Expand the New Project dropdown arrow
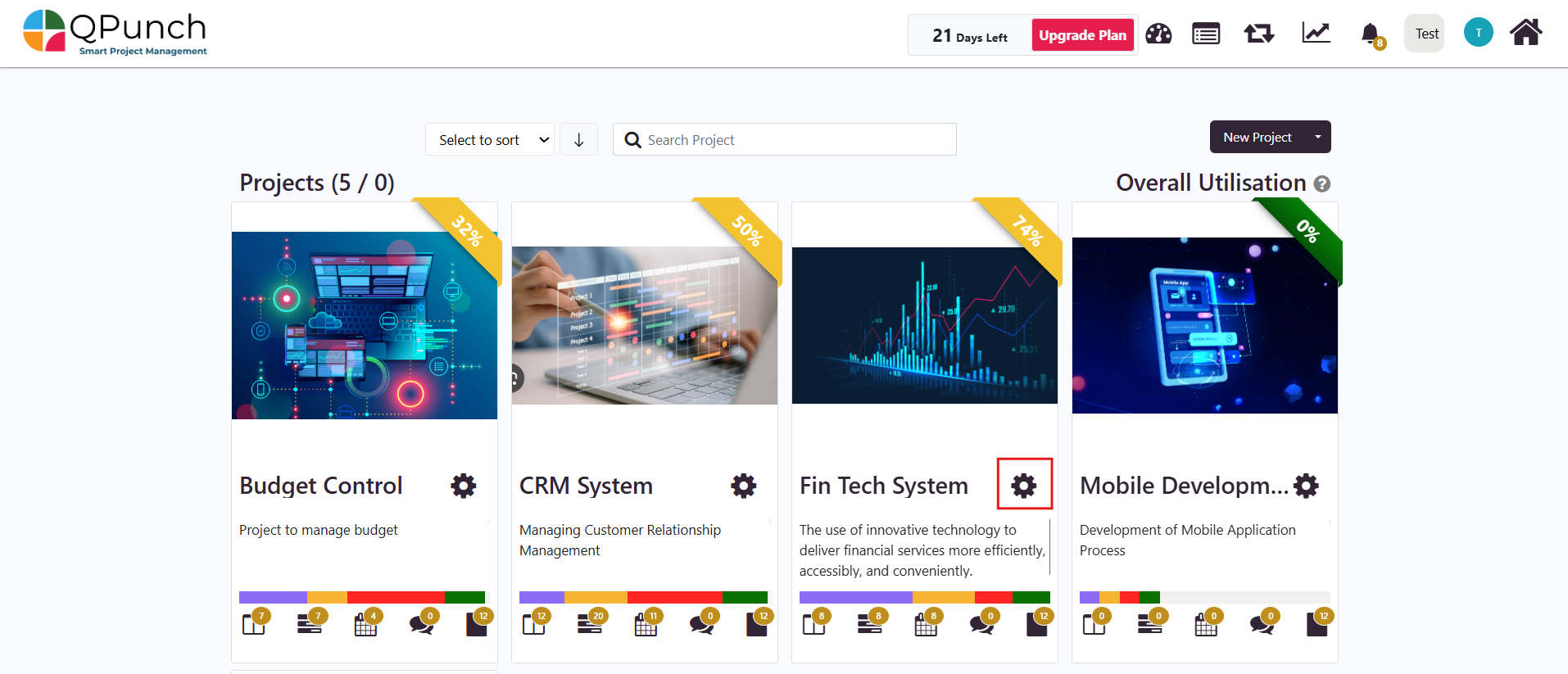Viewport: 1568px width, 674px height. 1317,137
